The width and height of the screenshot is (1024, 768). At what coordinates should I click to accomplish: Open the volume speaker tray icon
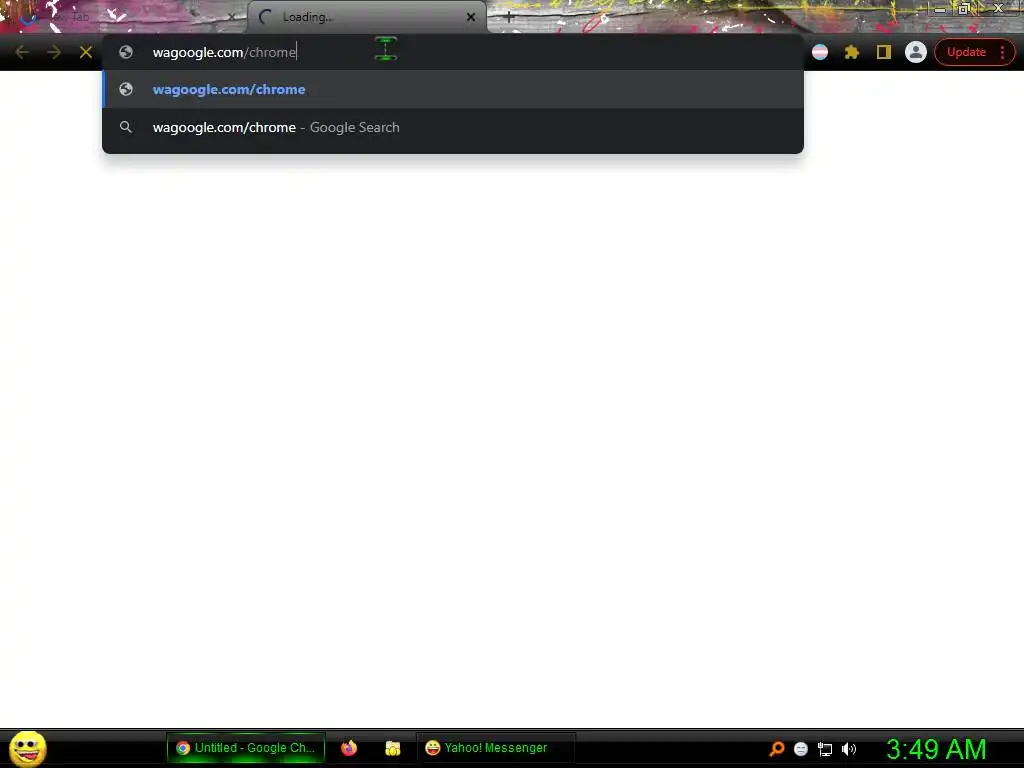click(x=849, y=749)
